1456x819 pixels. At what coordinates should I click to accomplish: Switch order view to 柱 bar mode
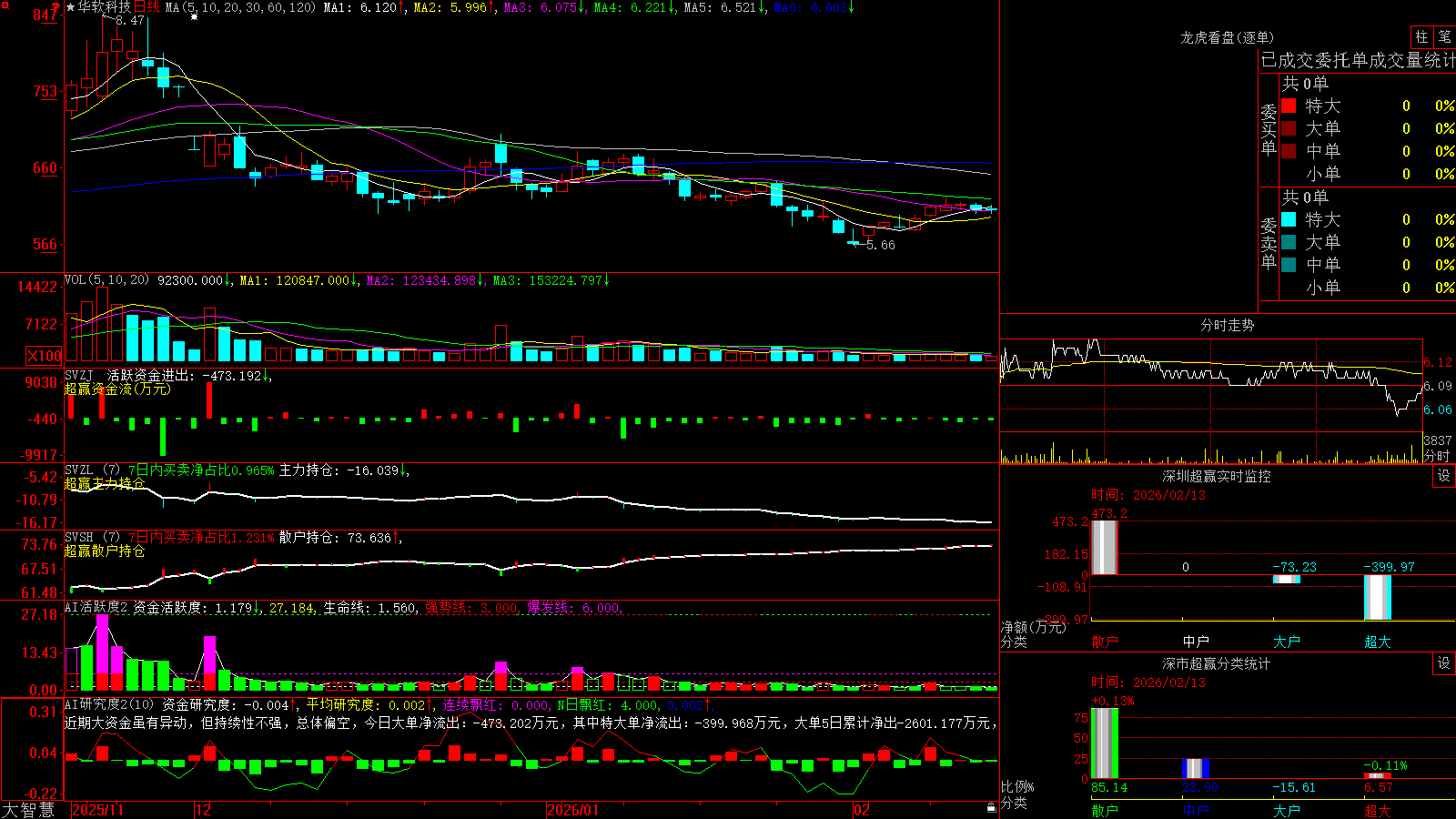tap(1421, 36)
